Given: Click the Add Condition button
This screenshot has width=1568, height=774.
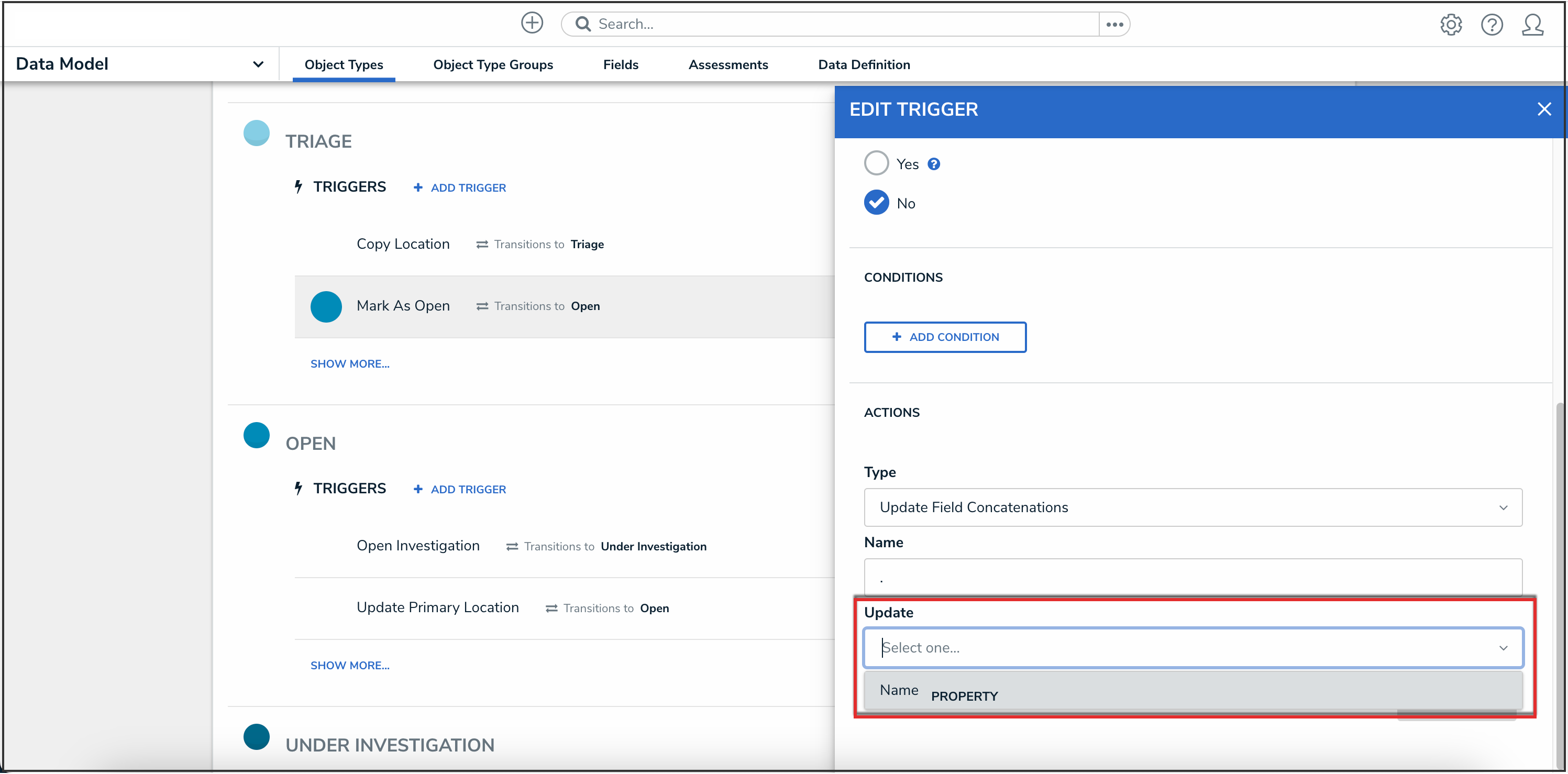Looking at the screenshot, I should (945, 337).
